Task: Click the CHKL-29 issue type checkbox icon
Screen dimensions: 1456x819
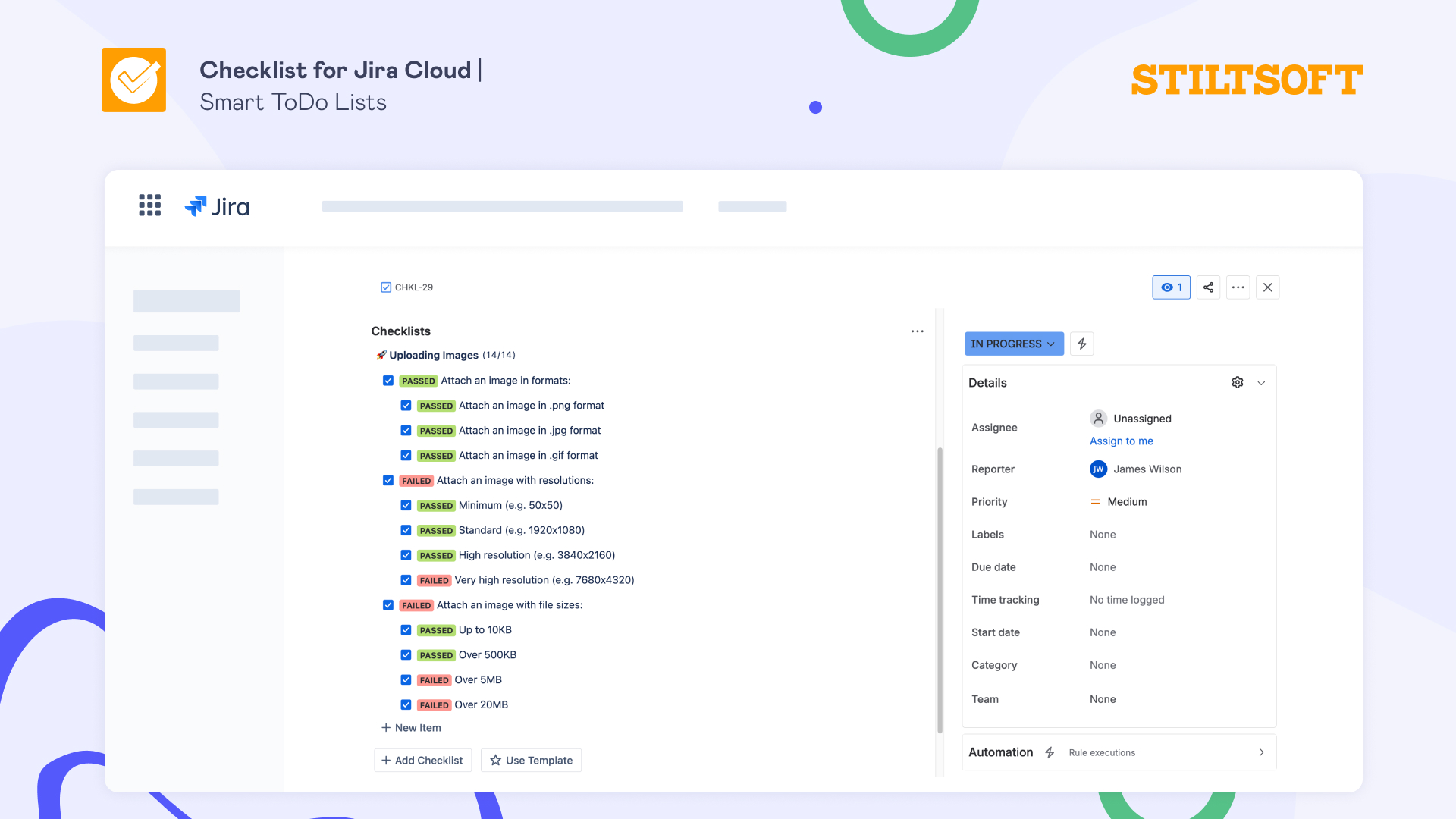Action: (x=385, y=287)
